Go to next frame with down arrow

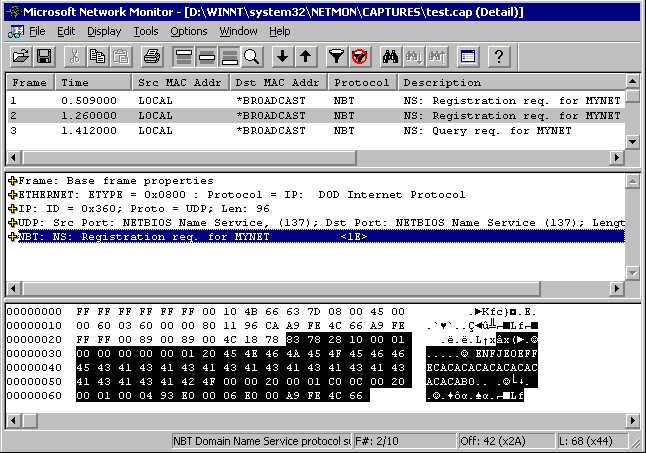click(x=283, y=56)
